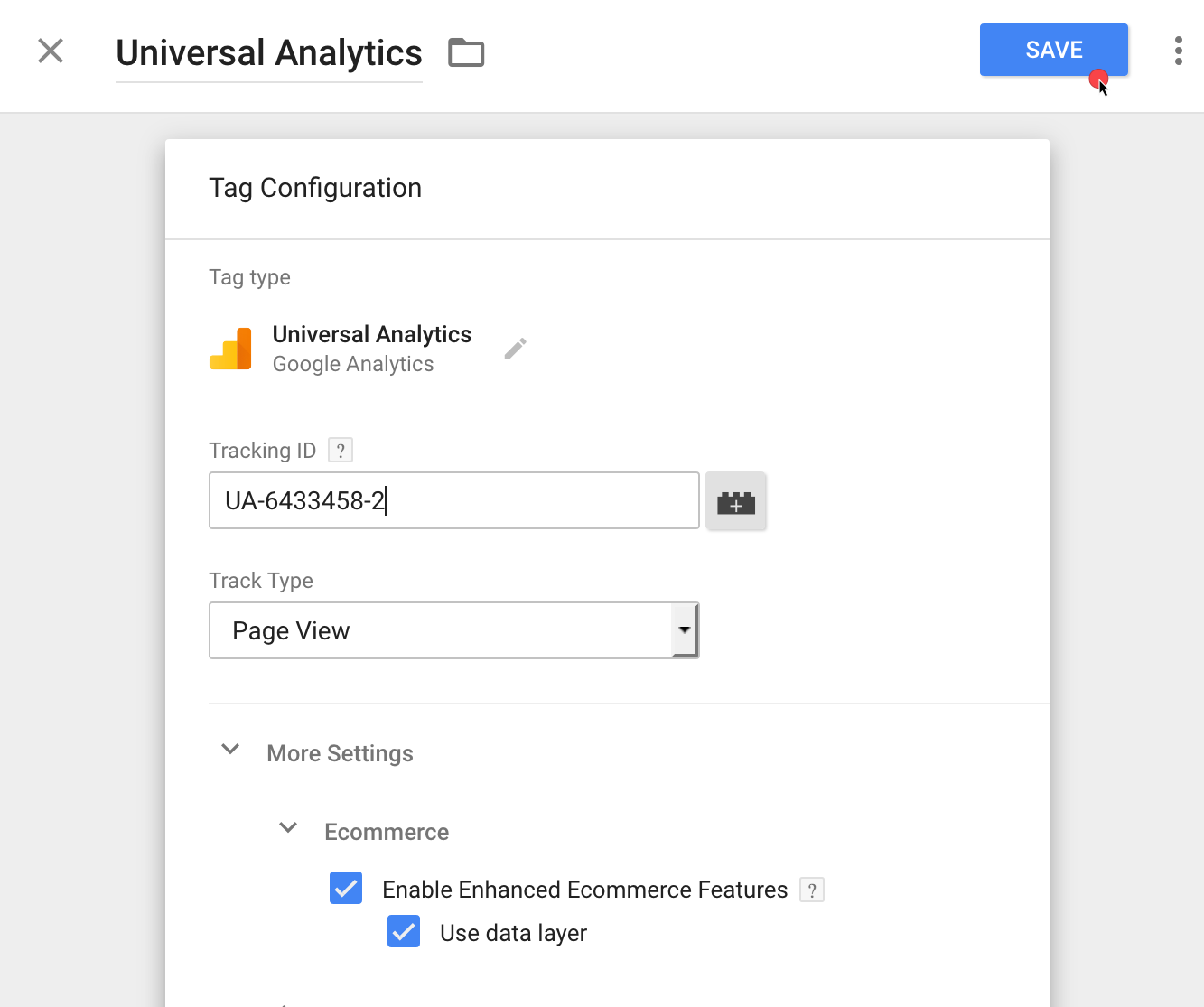Viewport: 1204px width, 1007px height.
Task: Edit the Universal Analytics tag name title
Action: (x=269, y=53)
